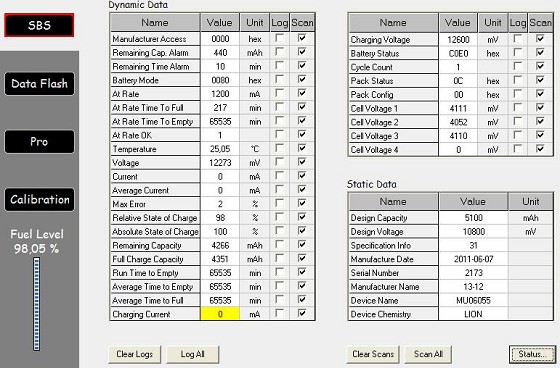Open the SBS page
560x368 pixels.
tap(39, 25)
